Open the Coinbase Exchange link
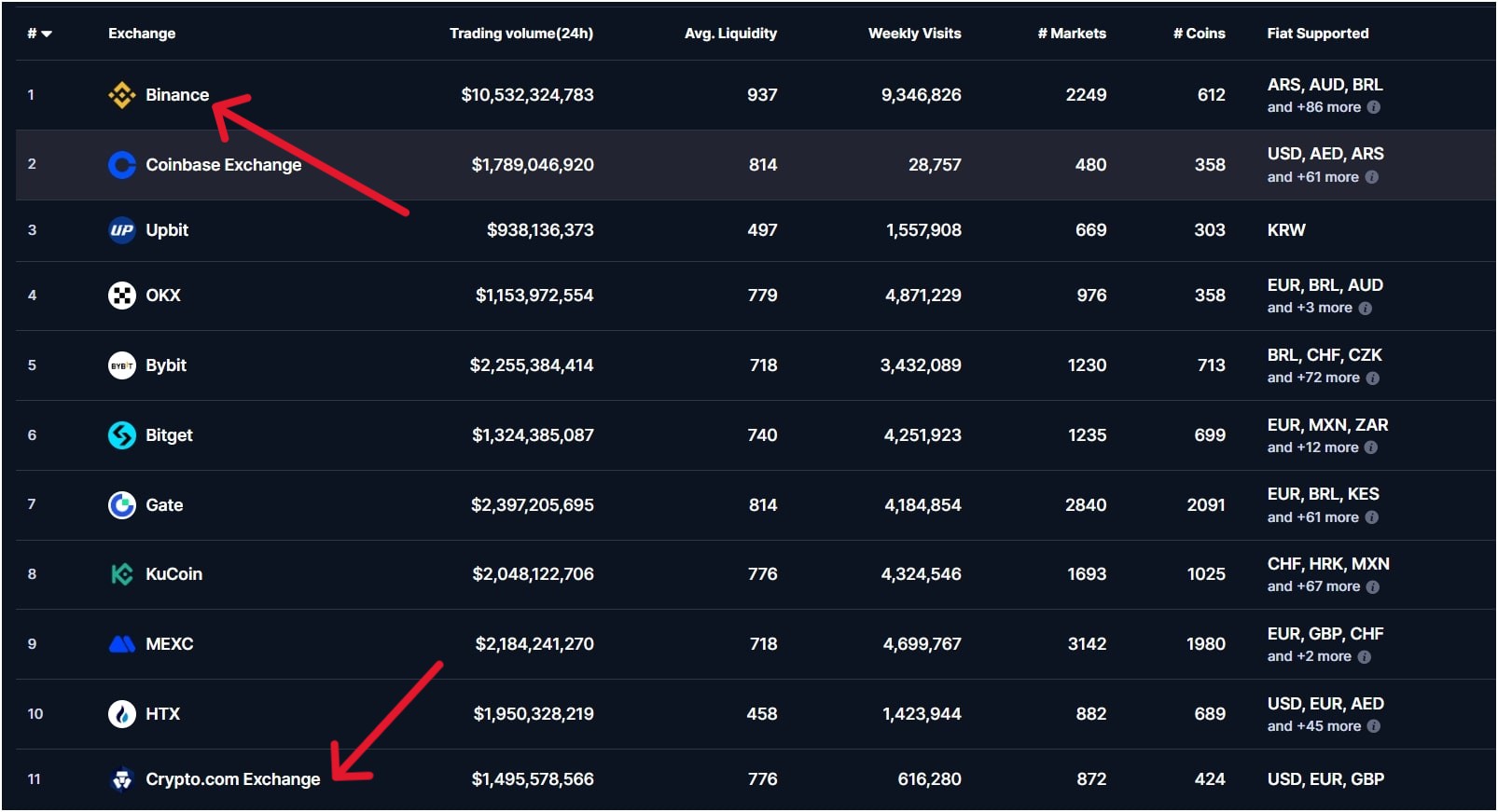The height and width of the screenshot is (812, 1498). 224,165
